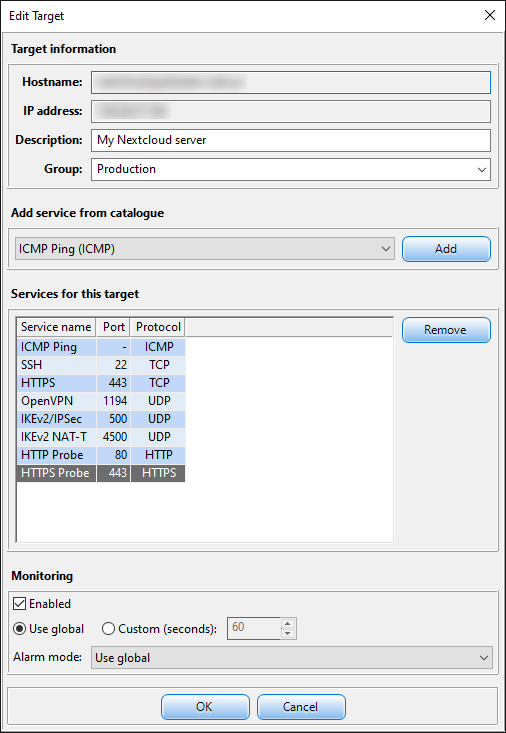Click port 22 cell of SSH
Image resolution: width=506 pixels, height=733 pixels.
tap(114, 365)
